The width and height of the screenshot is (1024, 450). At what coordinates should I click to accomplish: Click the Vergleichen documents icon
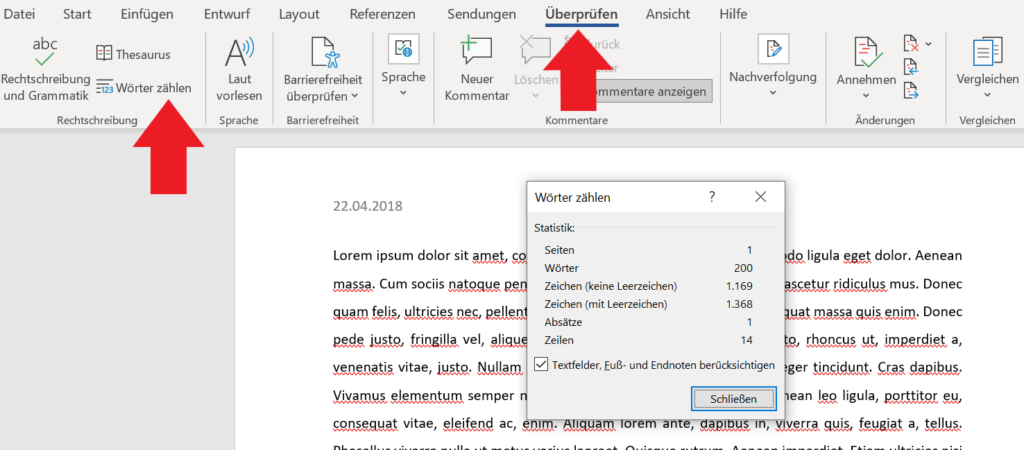(x=987, y=52)
